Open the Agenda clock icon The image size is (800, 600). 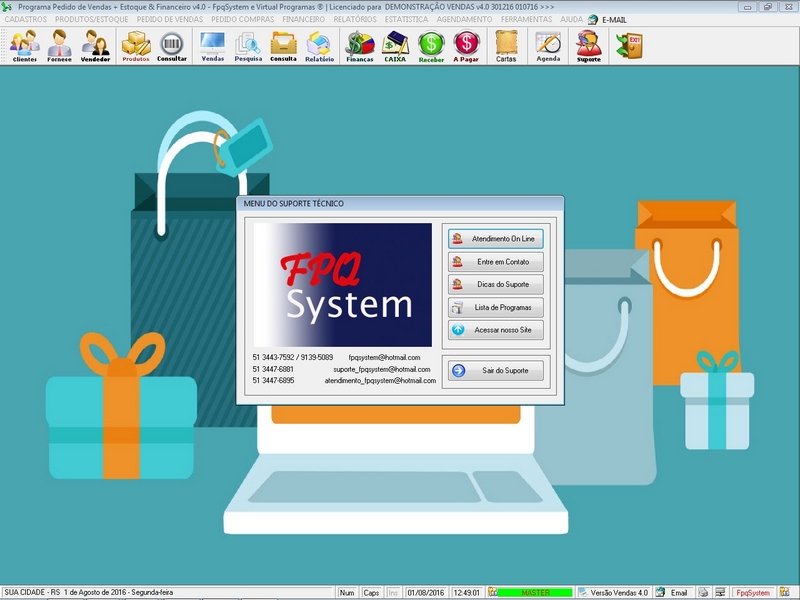548,46
